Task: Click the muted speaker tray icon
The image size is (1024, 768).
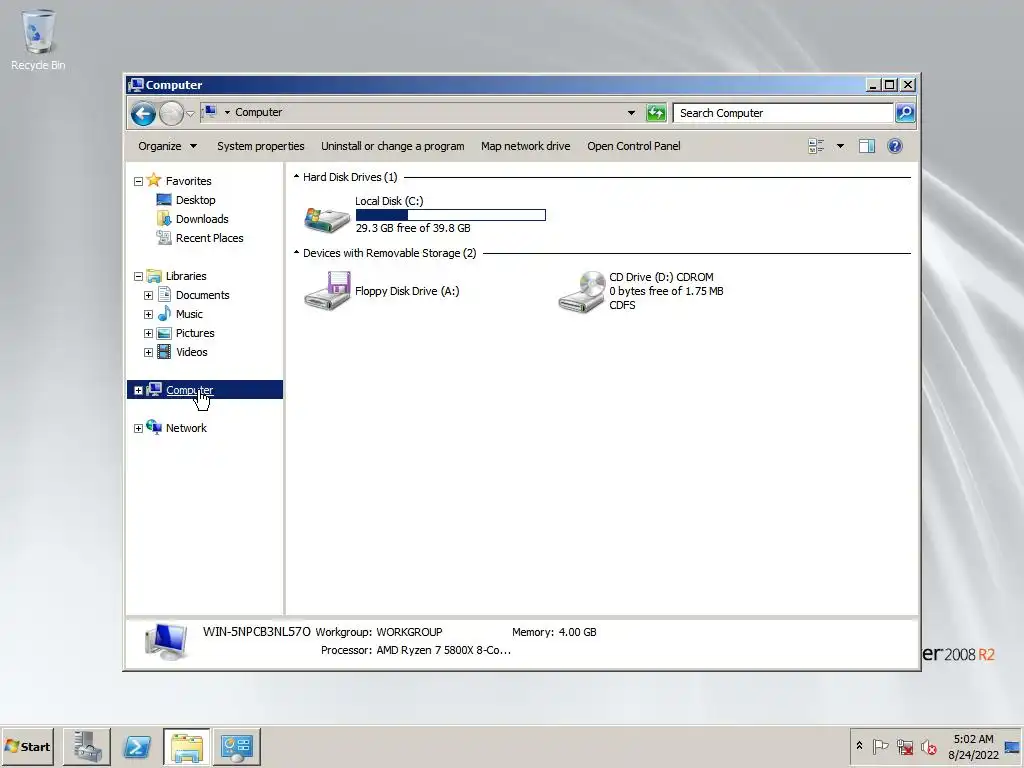Action: pos(928,746)
